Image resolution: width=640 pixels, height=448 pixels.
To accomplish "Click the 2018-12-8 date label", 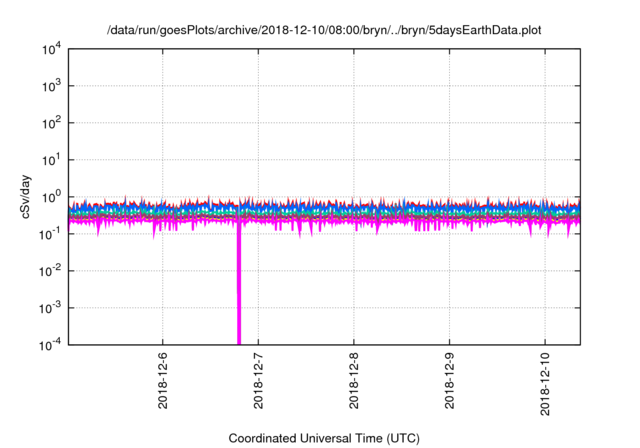I will coord(353,381).
